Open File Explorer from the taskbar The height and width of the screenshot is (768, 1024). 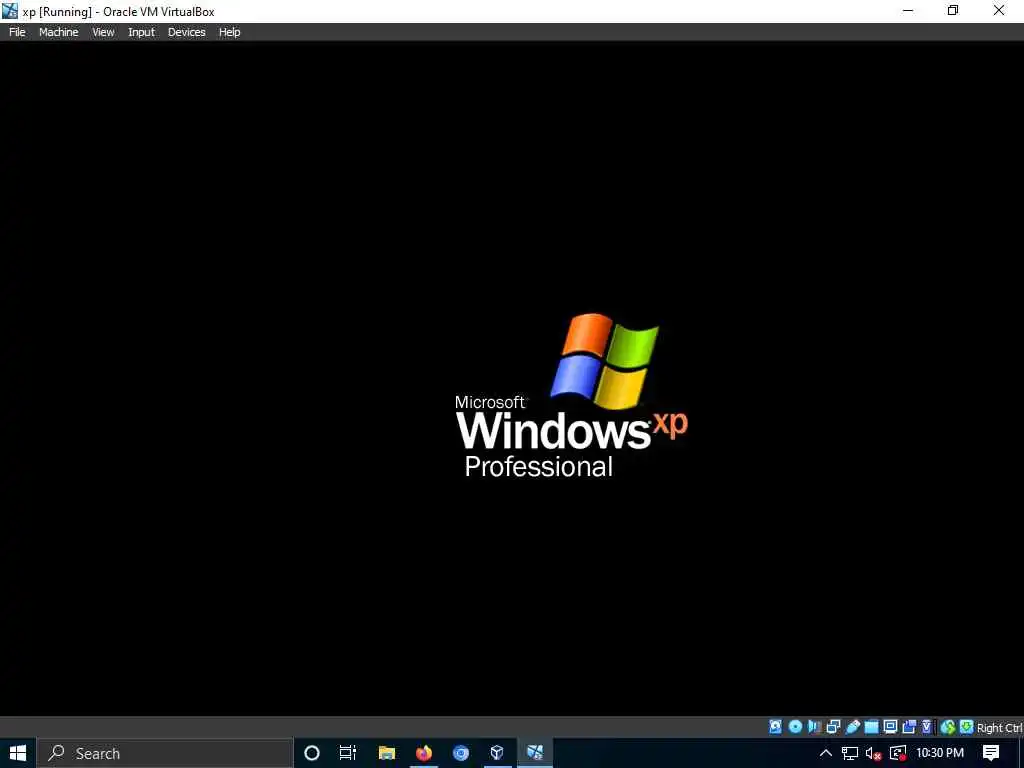point(387,753)
